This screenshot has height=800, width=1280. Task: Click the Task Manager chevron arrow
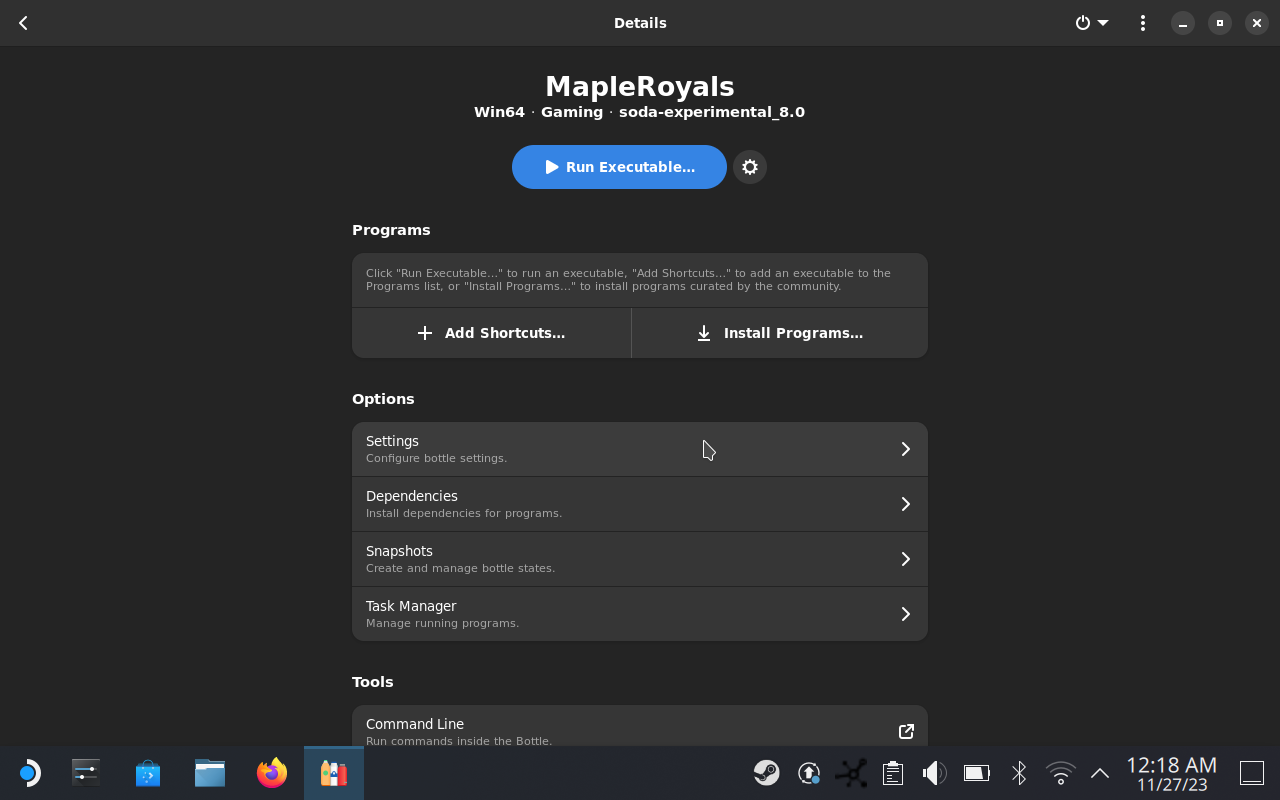(x=906, y=614)
